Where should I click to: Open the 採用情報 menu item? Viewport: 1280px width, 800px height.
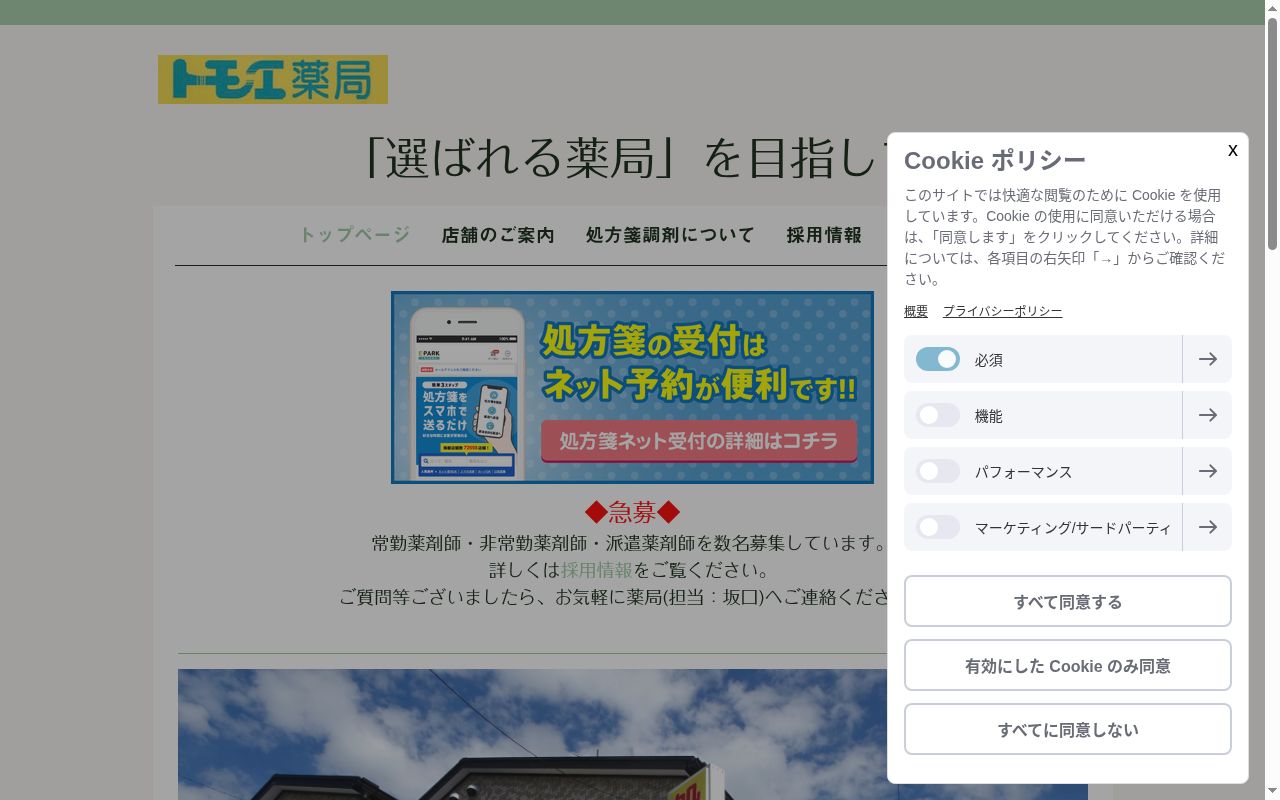pyautogui.click(x=824, y=235)
